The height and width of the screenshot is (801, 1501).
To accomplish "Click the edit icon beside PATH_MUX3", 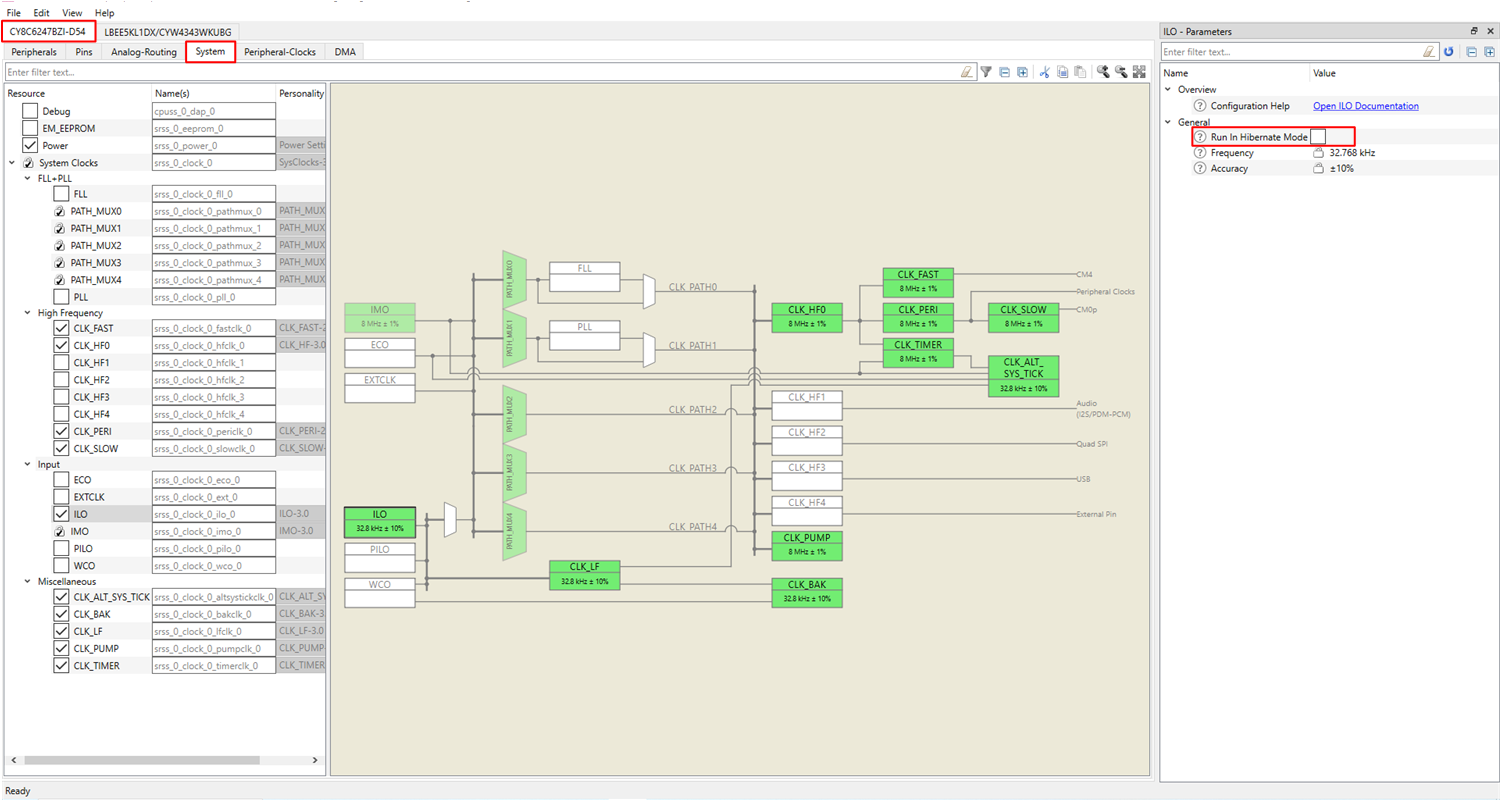I will click(x=60, y=263).
